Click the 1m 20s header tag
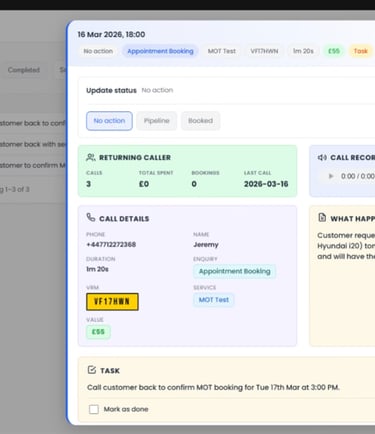This screenshot has height=434, width=375. click(303, 51)
